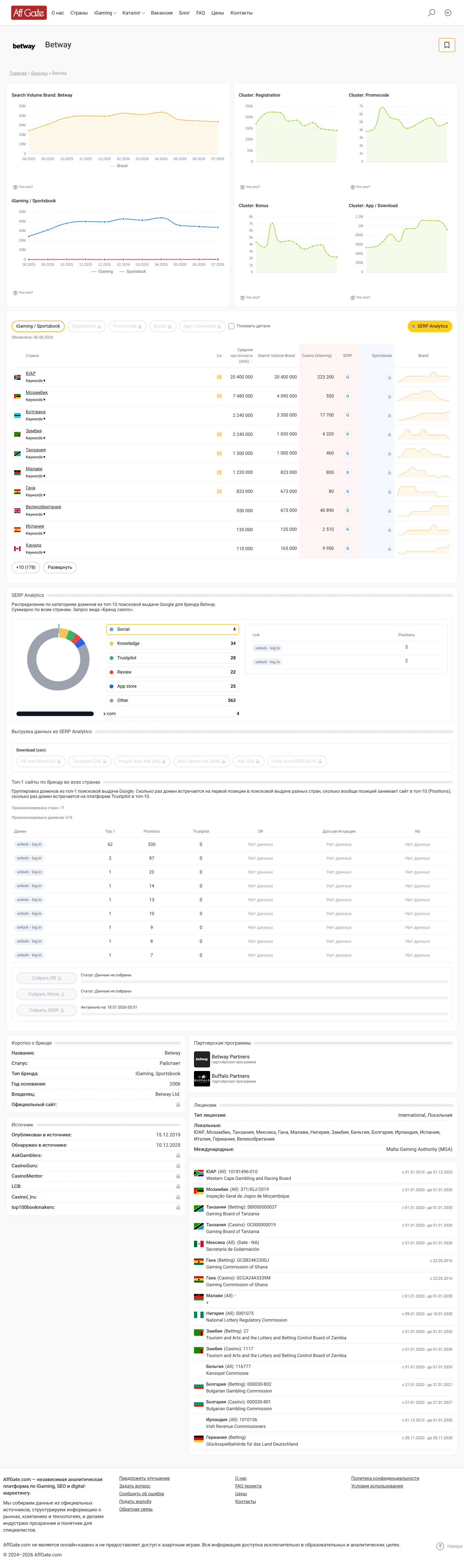Click the SERP Analytics button
Viewport: 464px width, 1568px height.
point(430,326)
